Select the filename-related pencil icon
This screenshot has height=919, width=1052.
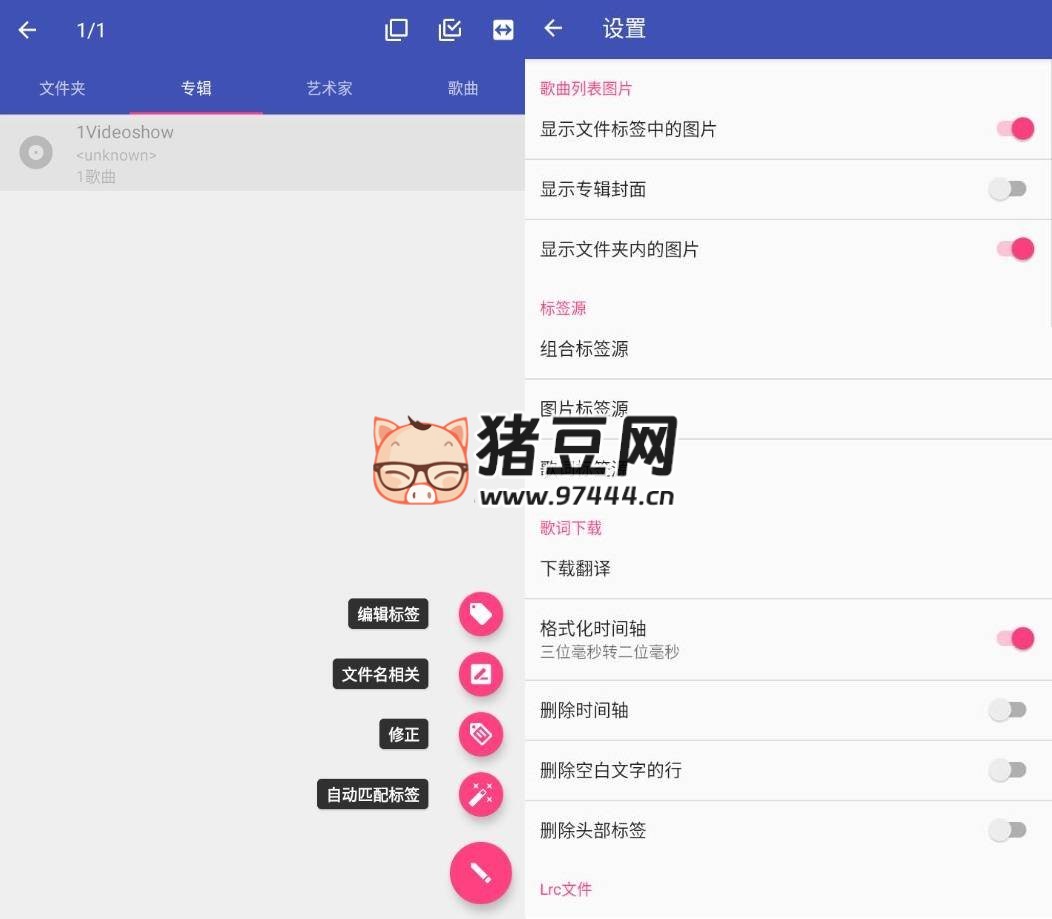[481, 674]
